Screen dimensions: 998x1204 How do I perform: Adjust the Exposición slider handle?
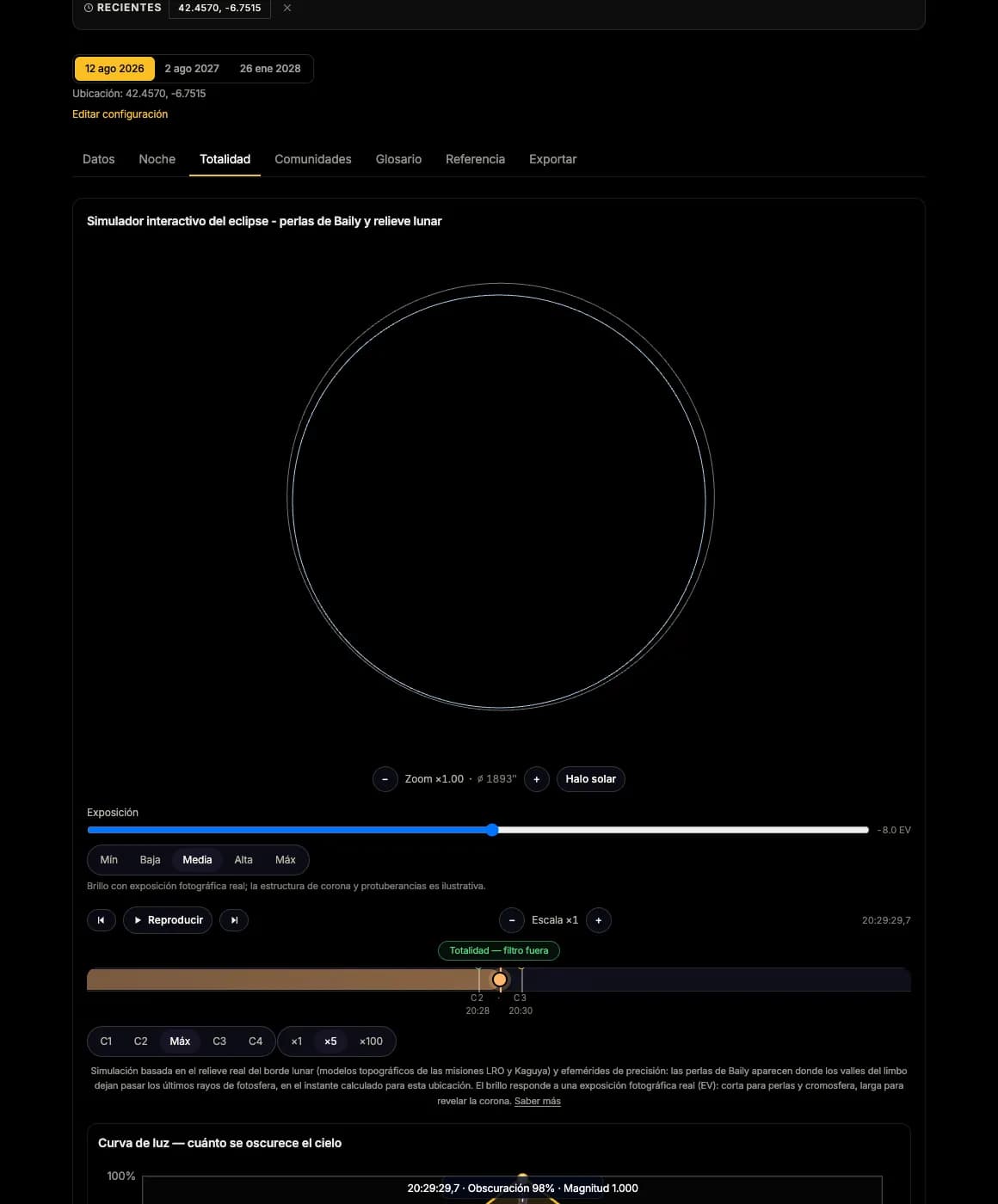coord(492,830)
